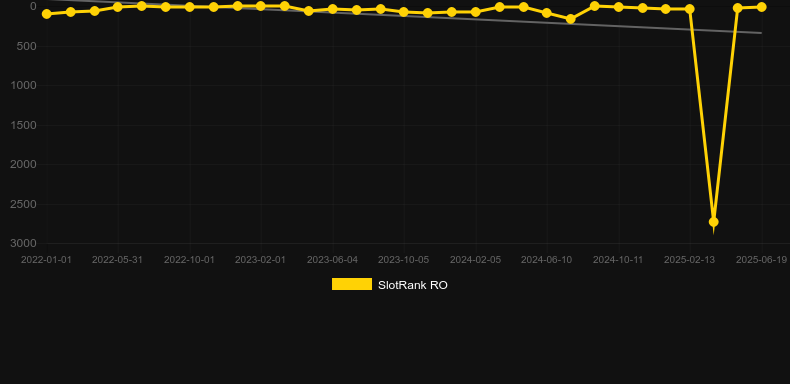Click the data point for 2024-06-10
790x384 pixels.
(547, 13)
